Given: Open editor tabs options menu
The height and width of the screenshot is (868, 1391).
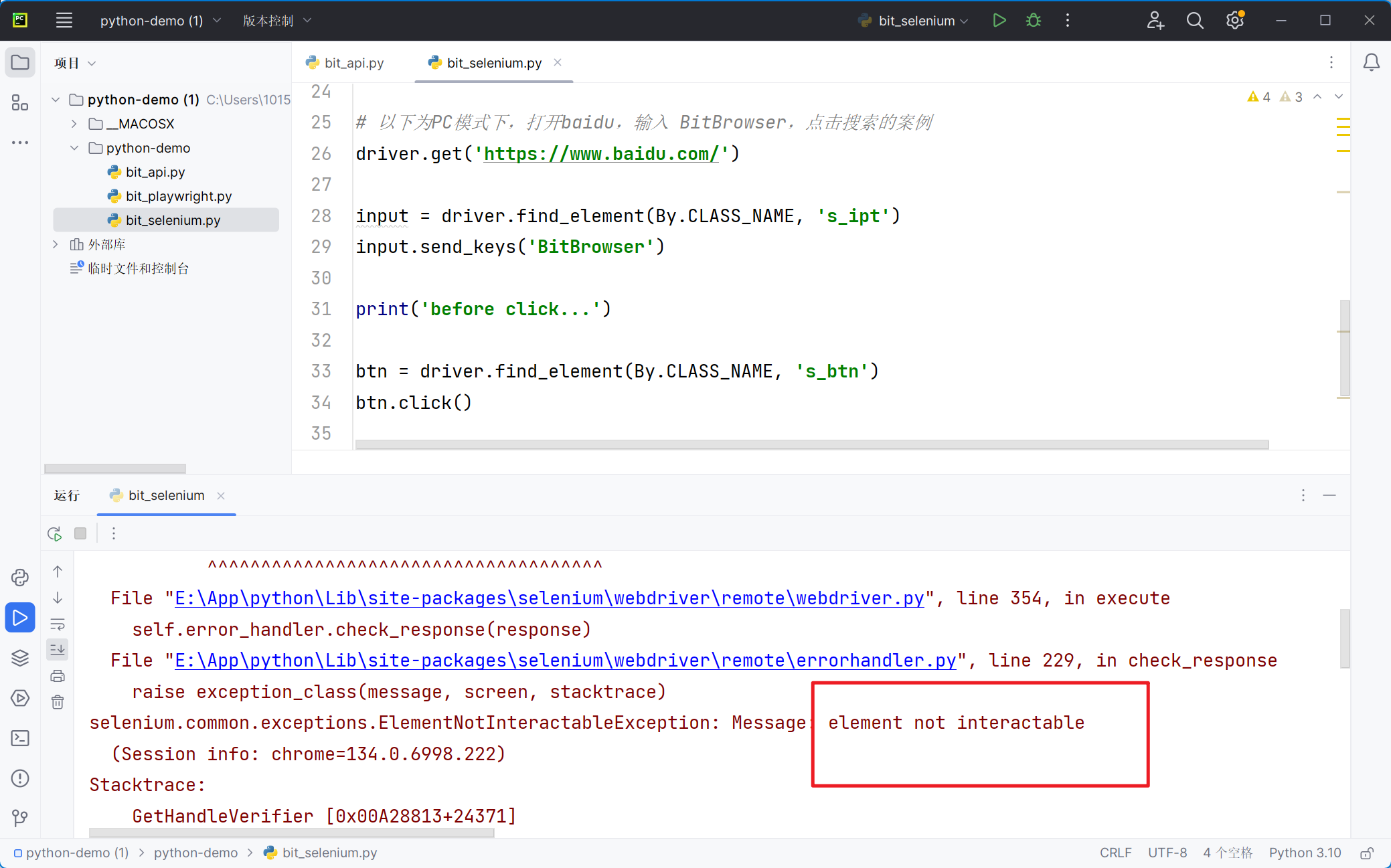Looking at the screenshot, I should tap(1331, 62).
